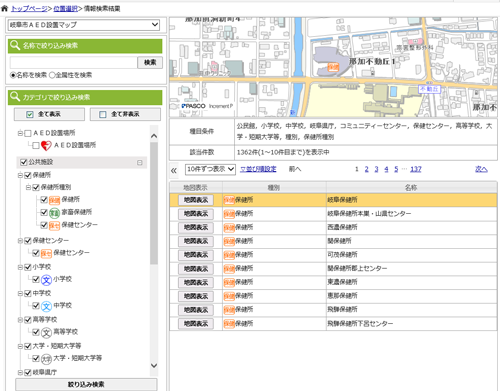The height and width of the screenshot is (391, 500).
Task: Click the 保健所 icon in the 西濃保健所 row
Action: tap(229, 228)
